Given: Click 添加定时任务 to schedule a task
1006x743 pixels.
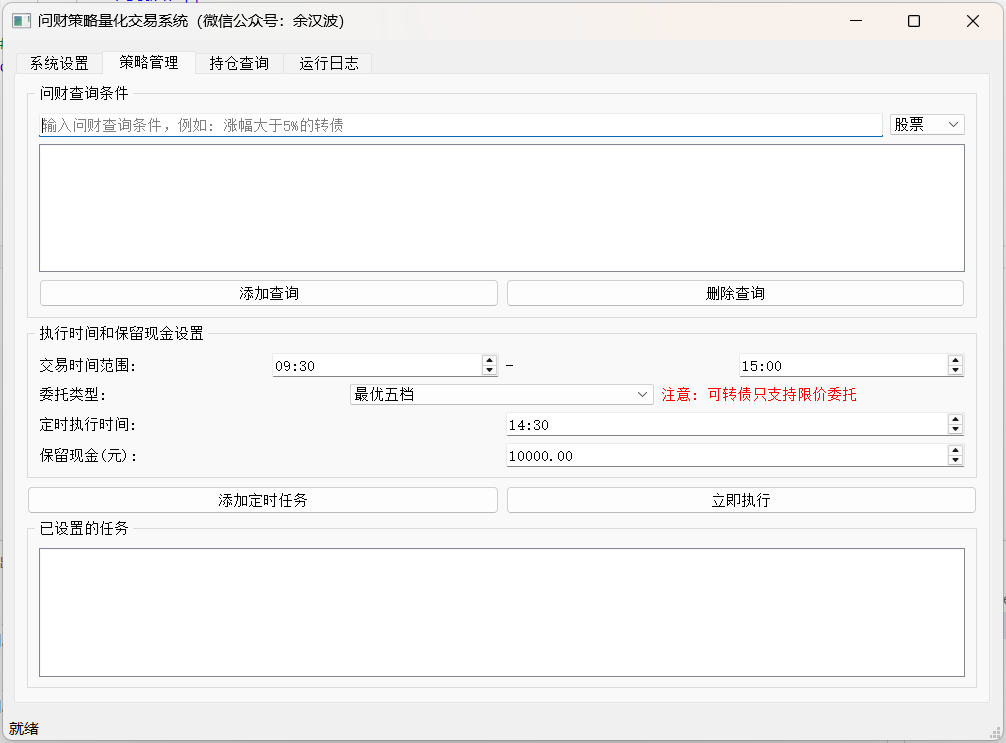Looking at the screenshot, I should tap(263, 500).
